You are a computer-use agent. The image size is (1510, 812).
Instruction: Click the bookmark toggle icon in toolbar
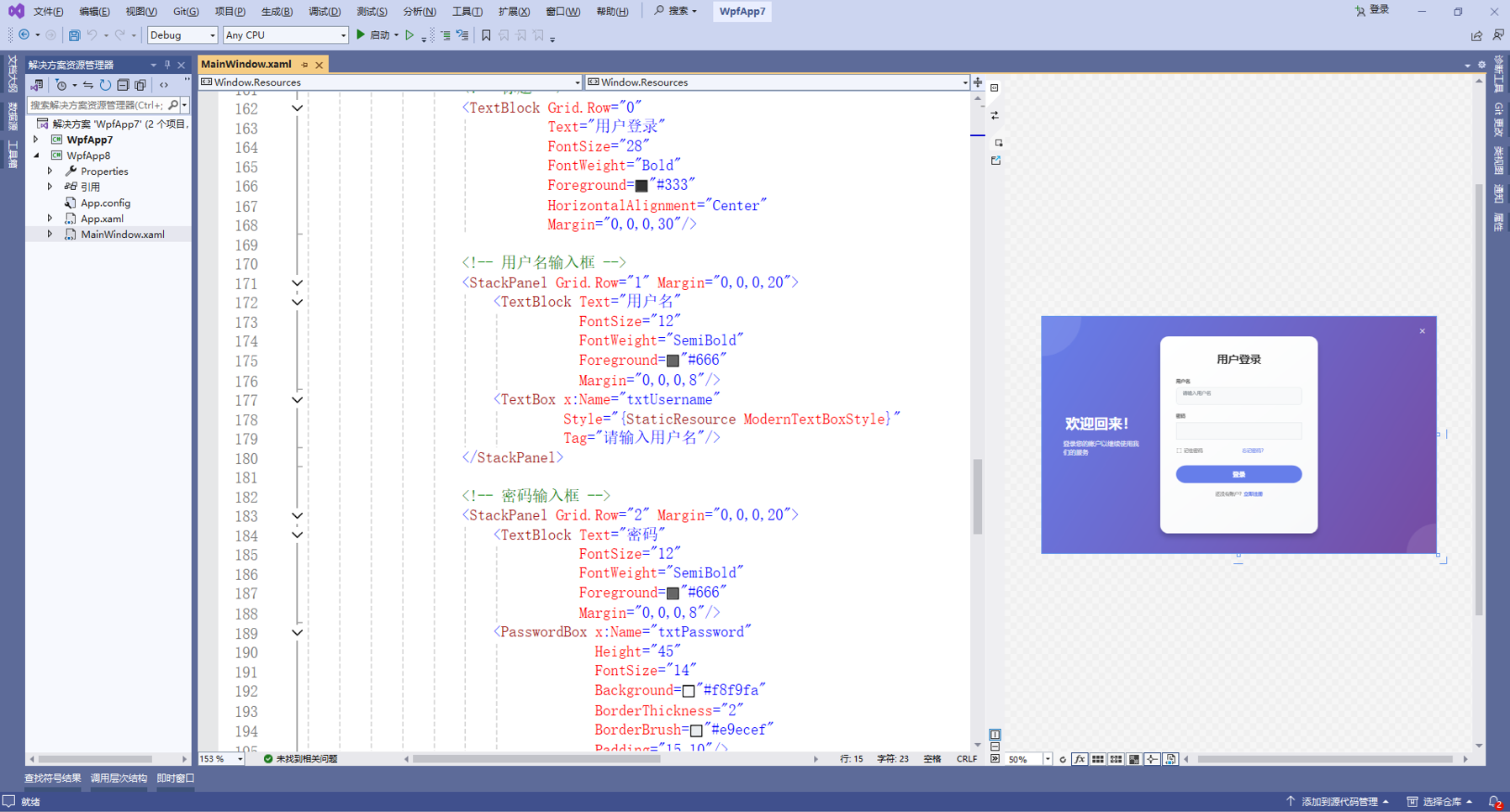point(486,35)
